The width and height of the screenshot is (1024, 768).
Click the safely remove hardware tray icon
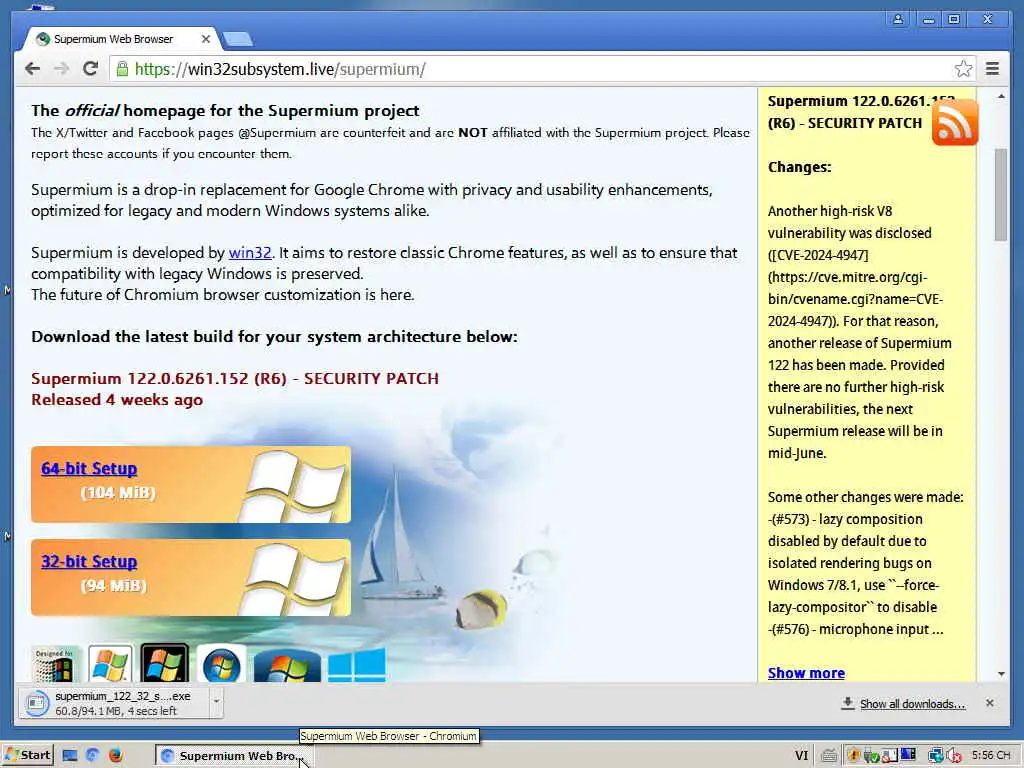(871, 756)
